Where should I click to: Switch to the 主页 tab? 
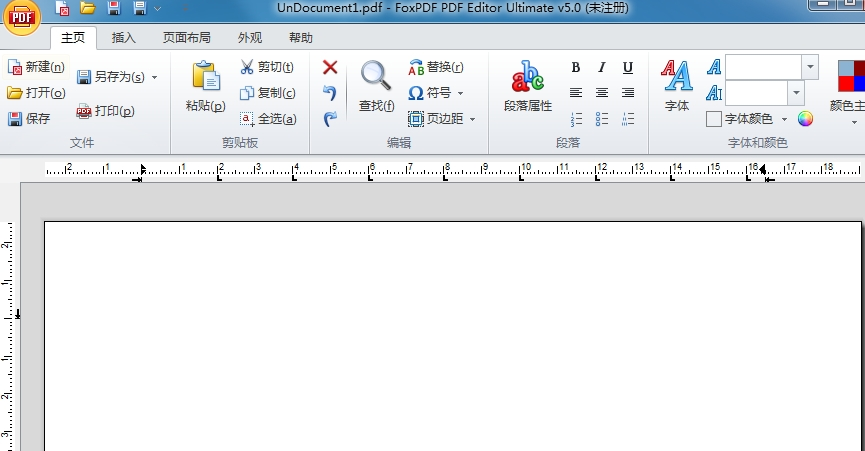pyautogui.click(x=73, y=37)
